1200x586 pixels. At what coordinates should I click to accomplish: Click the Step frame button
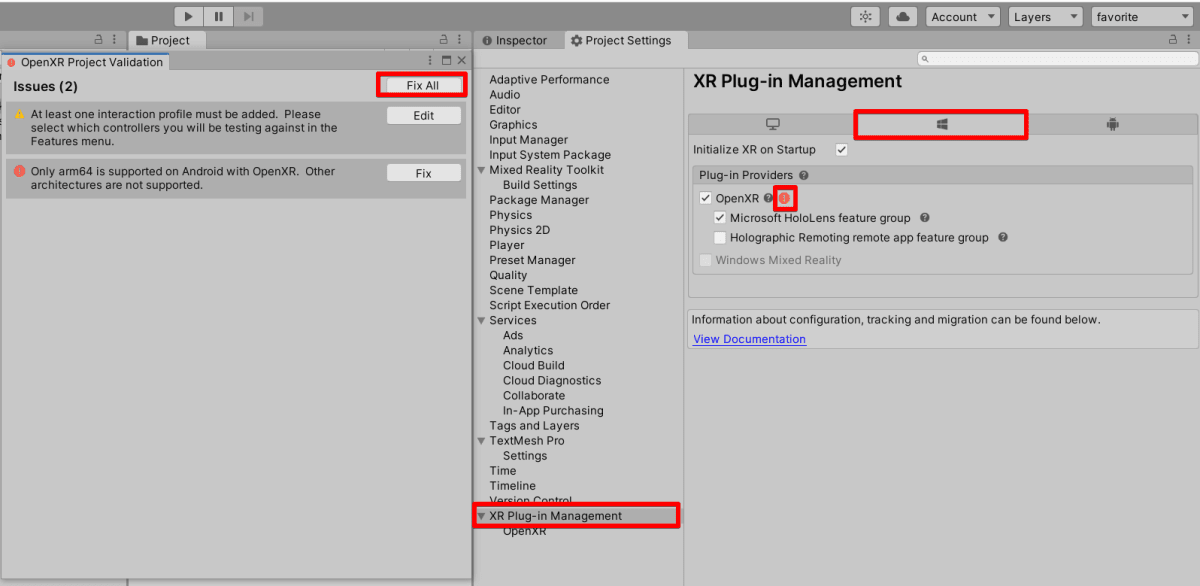click(249, 16)
